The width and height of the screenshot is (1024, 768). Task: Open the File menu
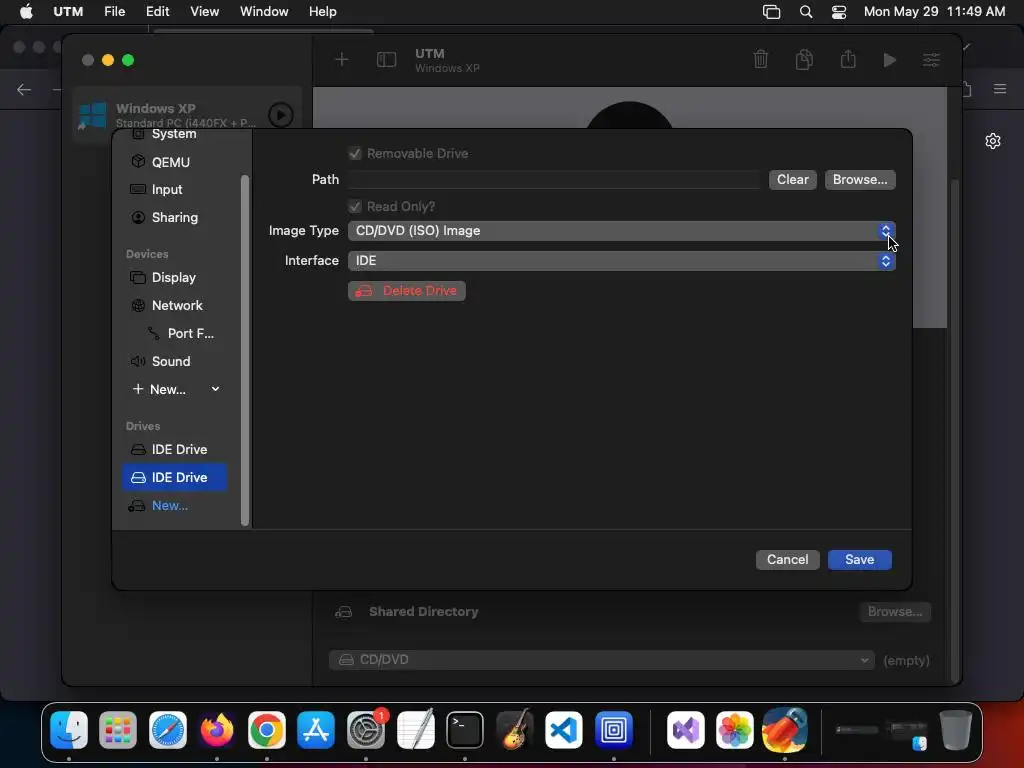click(114, 12)
